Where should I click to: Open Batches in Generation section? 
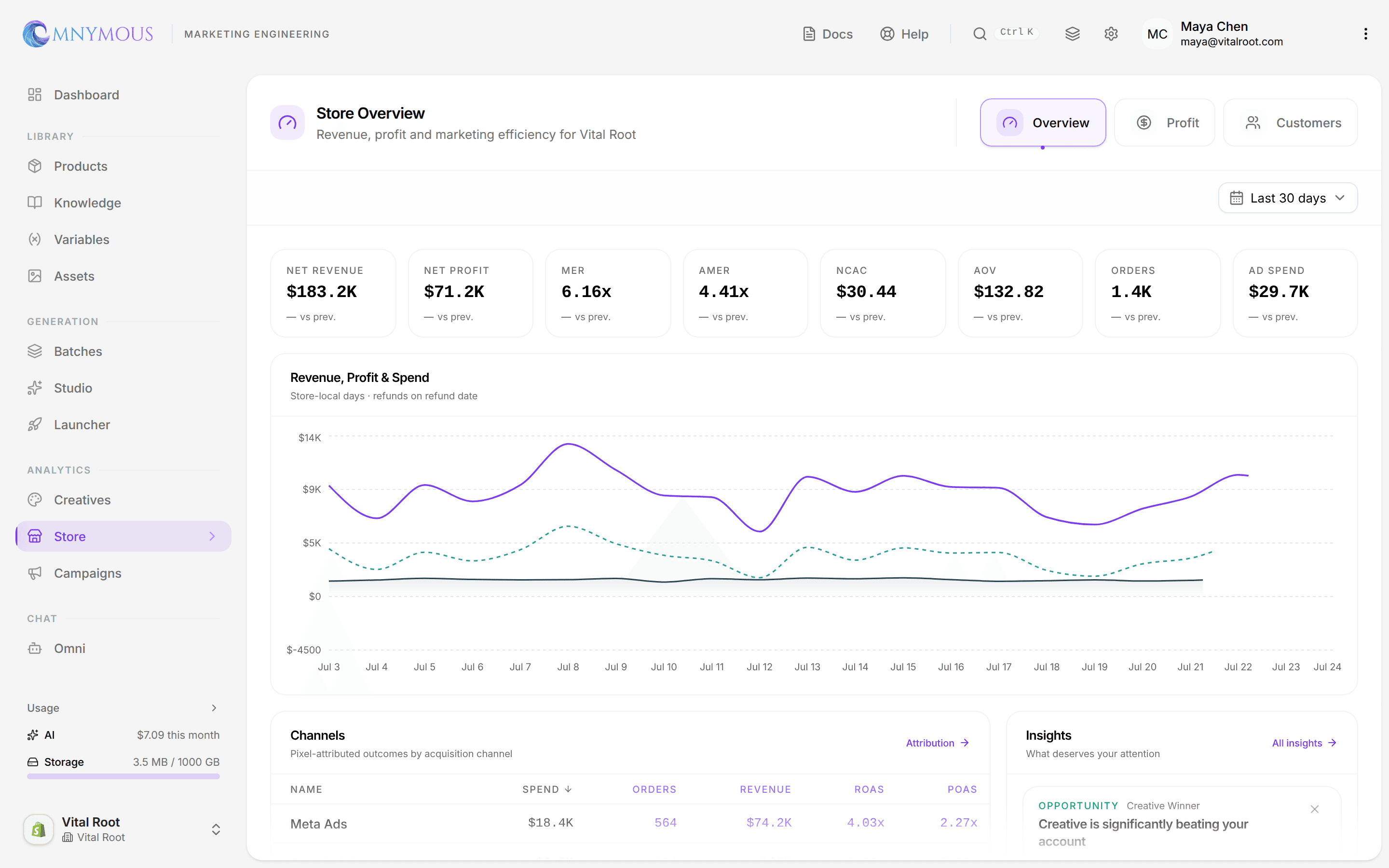click(x=123, y=352)
